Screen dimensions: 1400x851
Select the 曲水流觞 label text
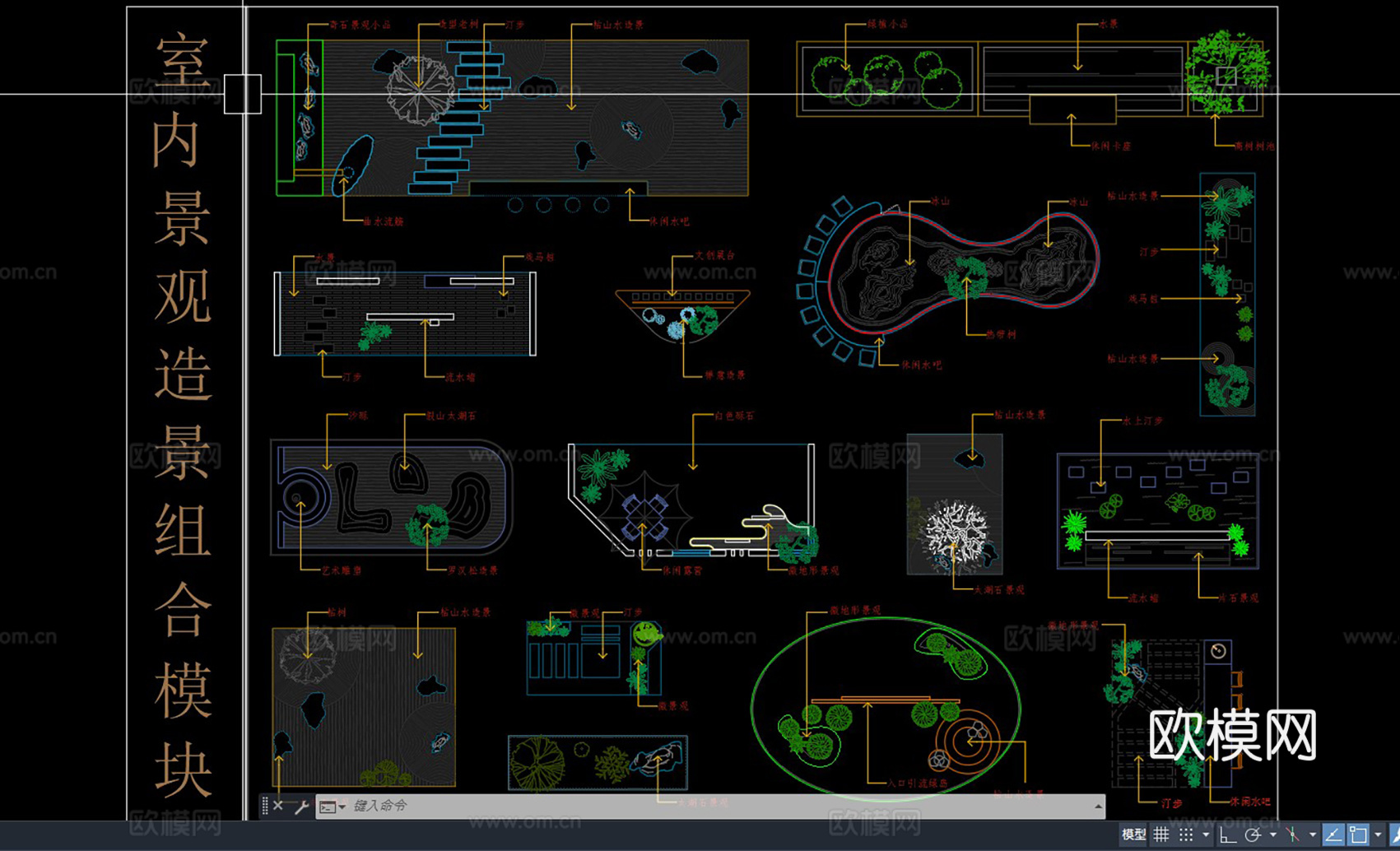(384, 221)
